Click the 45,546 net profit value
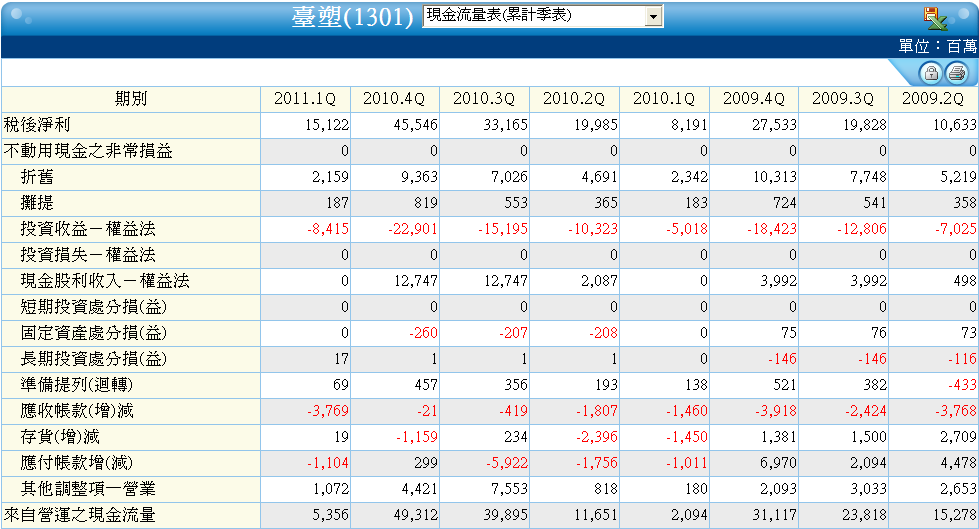 click(x=416, y=126)
